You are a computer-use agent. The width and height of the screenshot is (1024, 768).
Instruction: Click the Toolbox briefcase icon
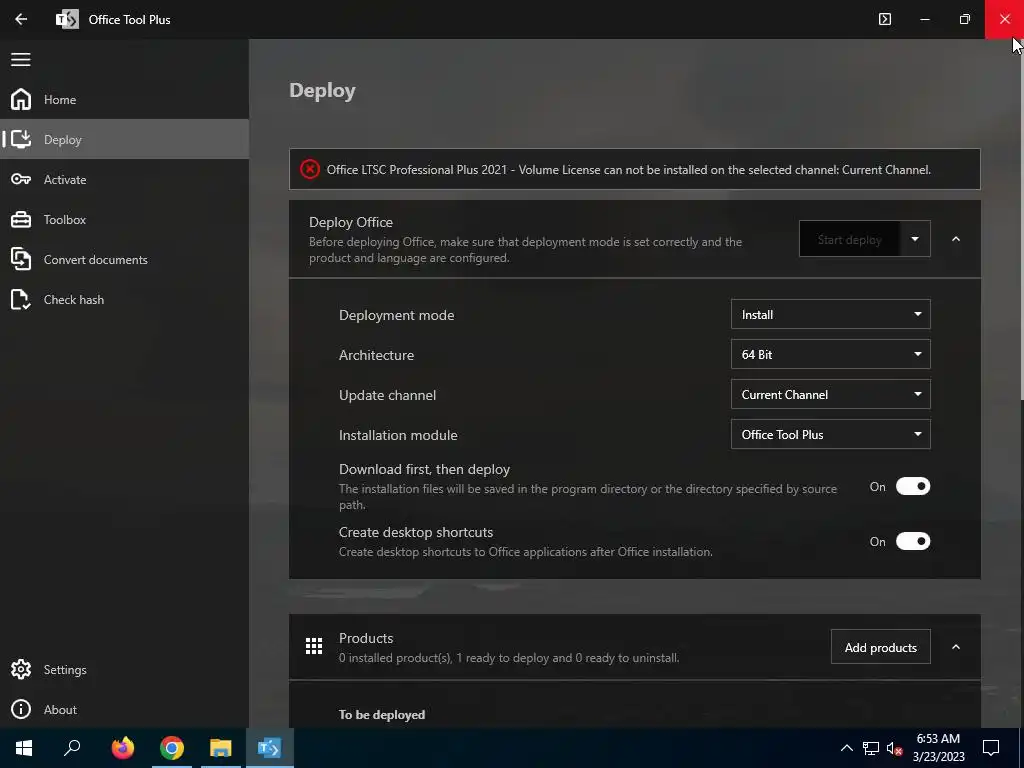click(21, 219)
